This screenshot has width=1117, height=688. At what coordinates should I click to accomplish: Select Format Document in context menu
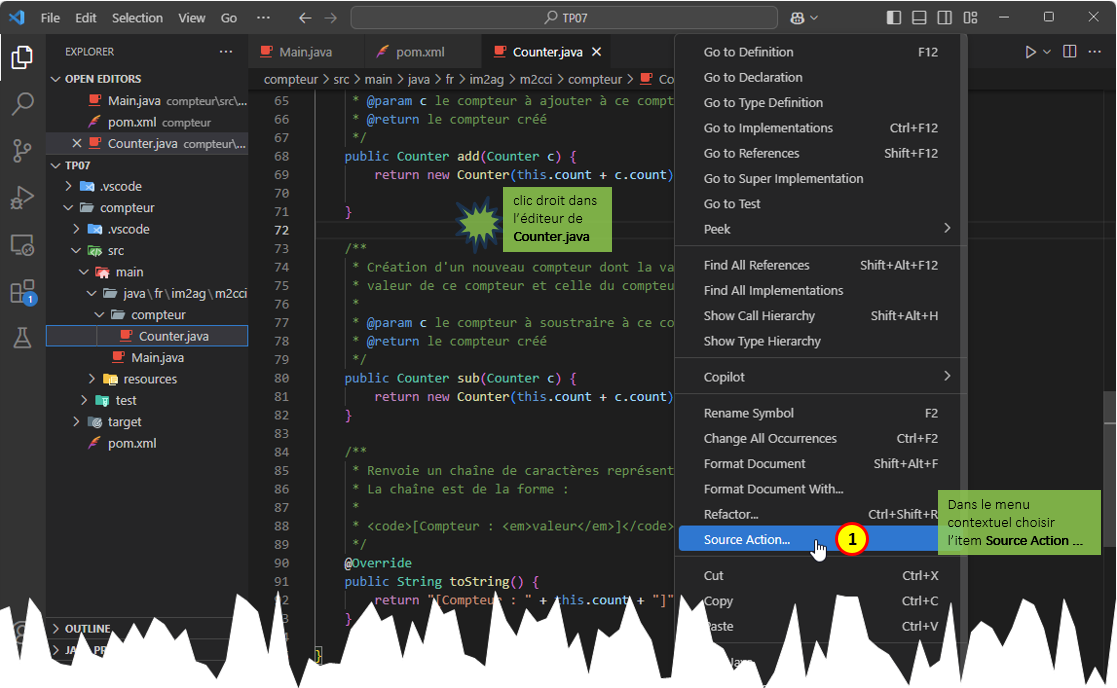(x=754, y=464)
